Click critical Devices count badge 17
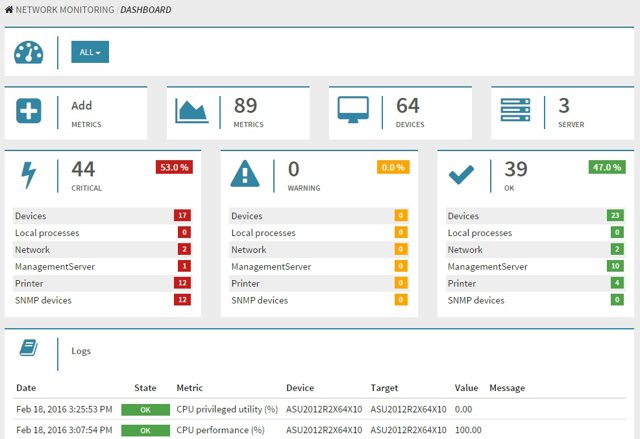This screenshot has width=640, height=439. click(x=182, y=215)
